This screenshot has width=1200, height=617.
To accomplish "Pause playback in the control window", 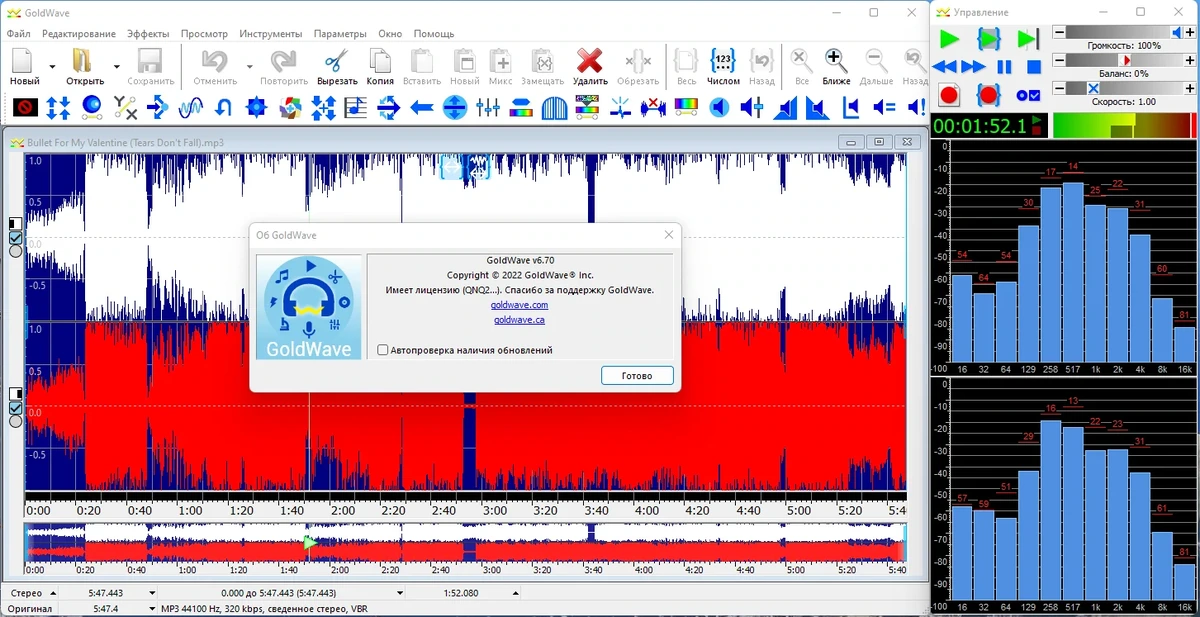I will coord(1005,67).
